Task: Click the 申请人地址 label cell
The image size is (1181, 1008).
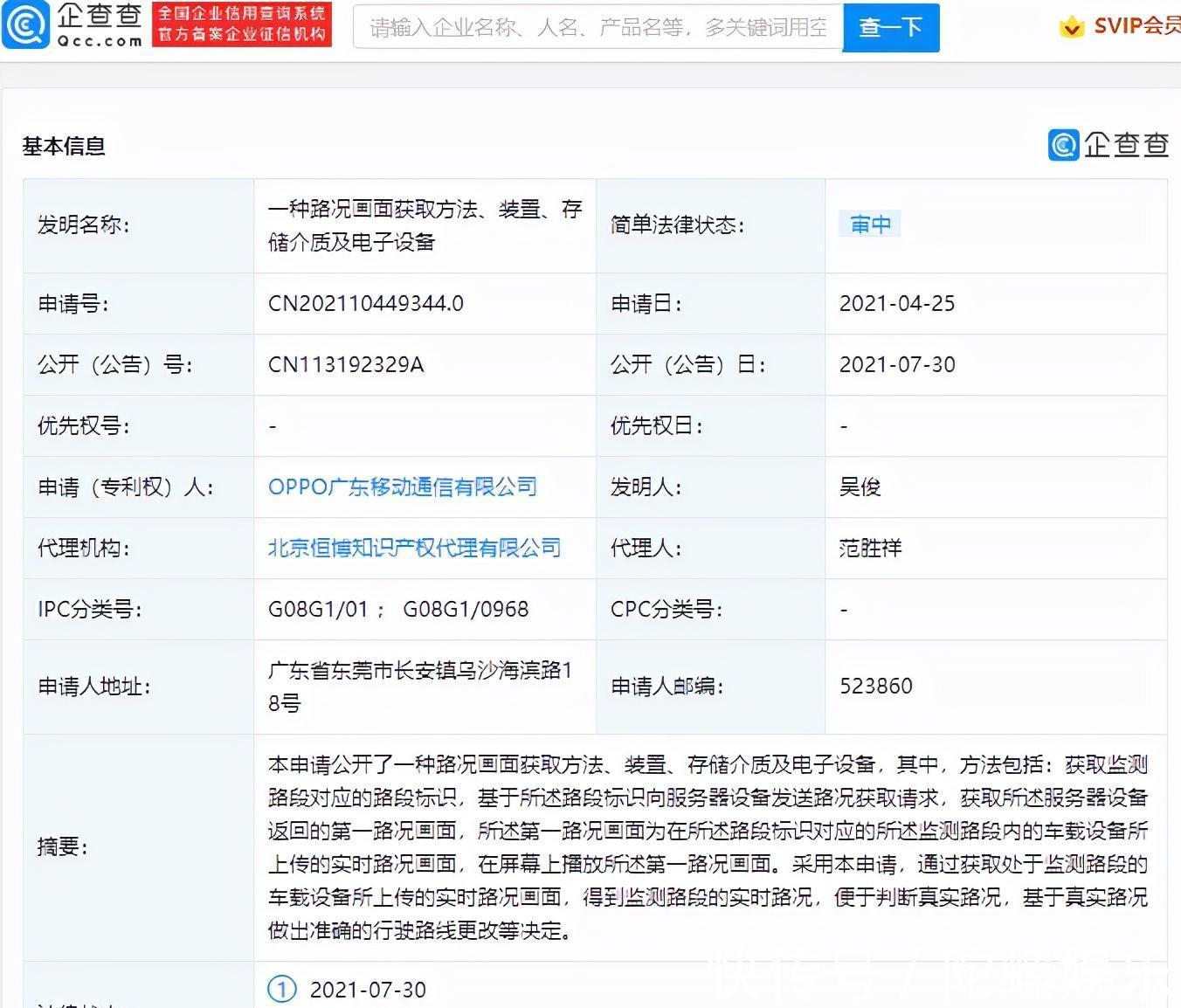Action: click(139, 687)
